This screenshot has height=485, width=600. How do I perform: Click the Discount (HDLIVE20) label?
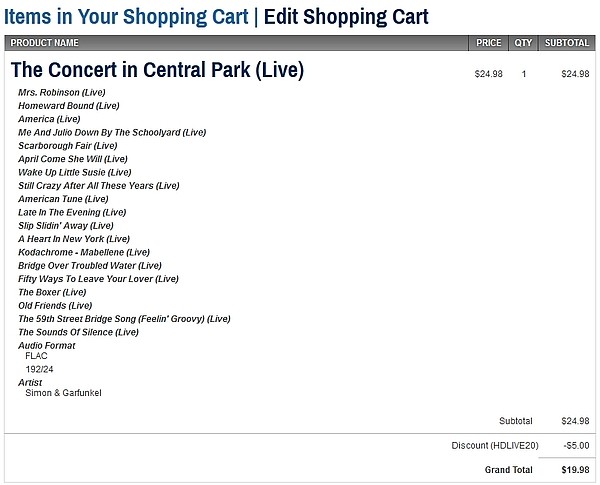tap(495, 446)
